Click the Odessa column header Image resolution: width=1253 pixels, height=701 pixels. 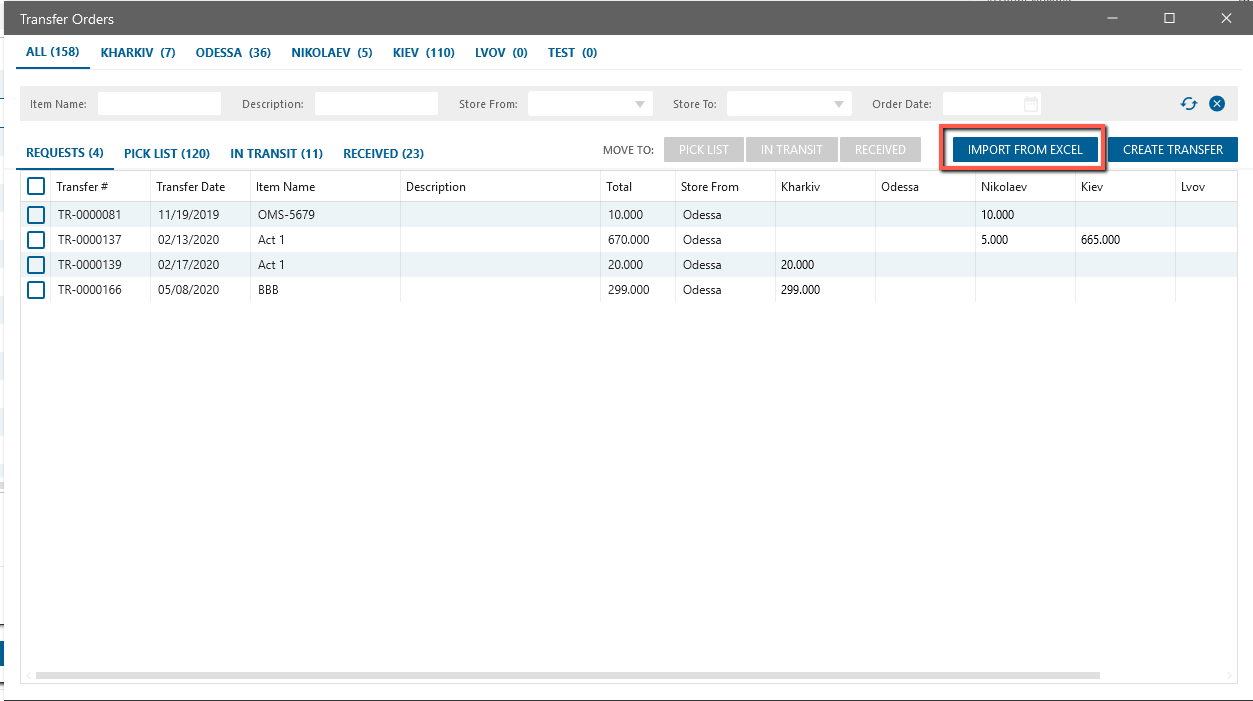[925, 187]
